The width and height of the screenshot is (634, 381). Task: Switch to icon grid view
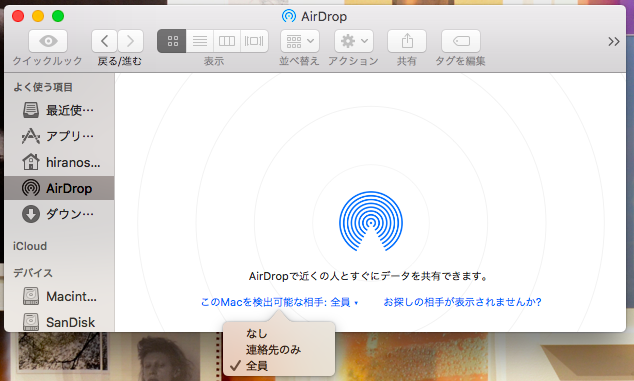[x=172, y=41]
